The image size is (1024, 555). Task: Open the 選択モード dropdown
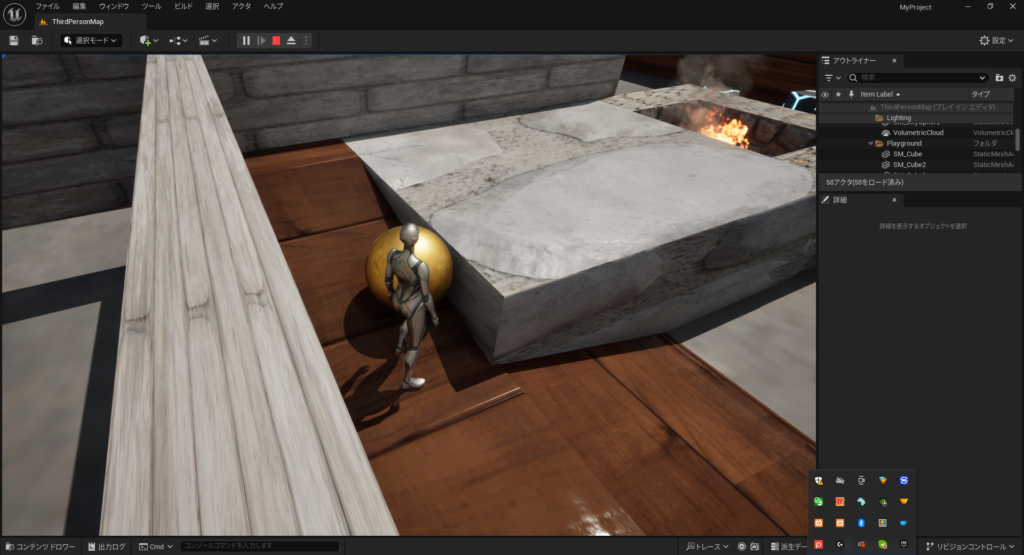[91, 40]
